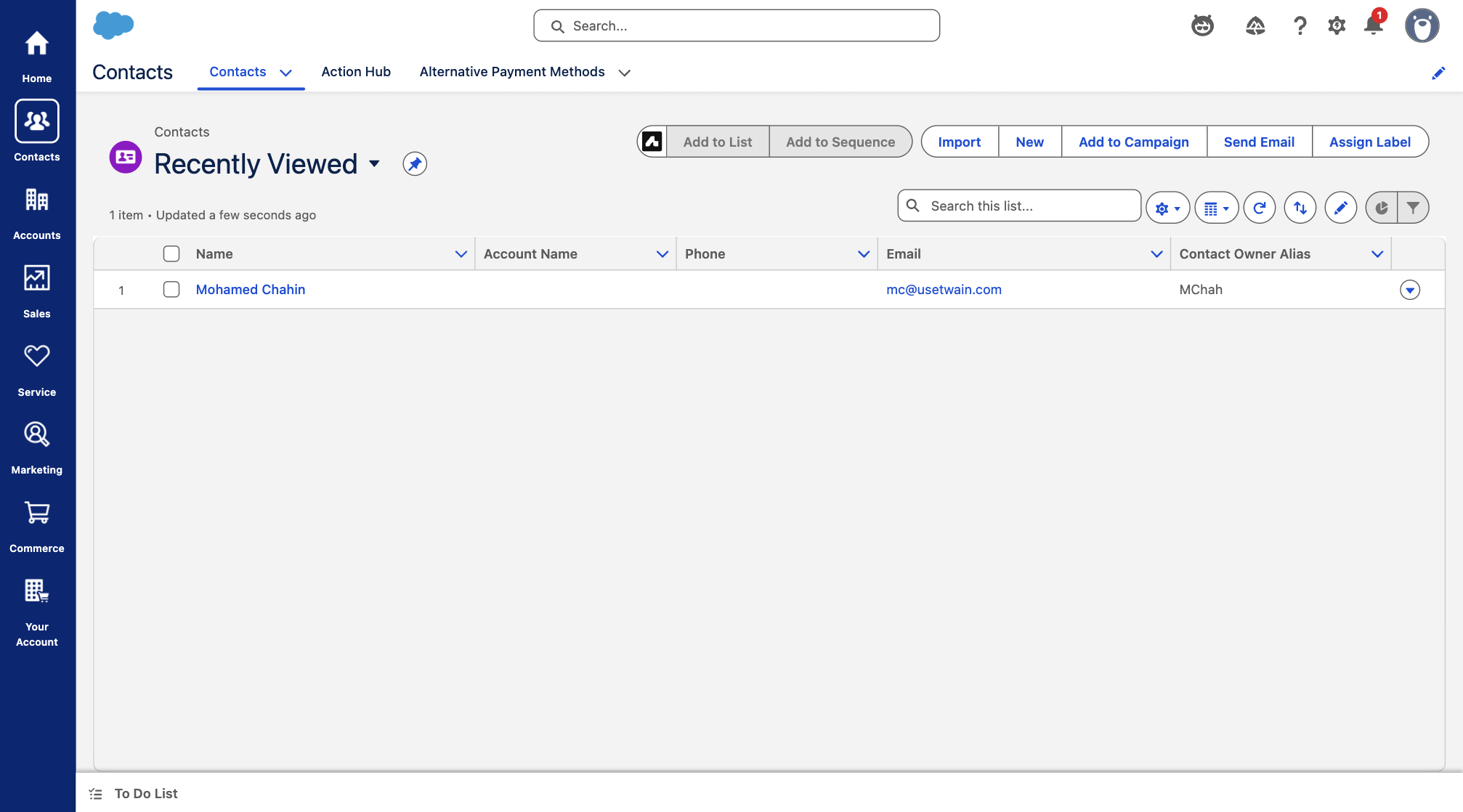Screen dimensions: 1463x812
Task: Open Account Name column actions chevron
Action: click(662, 253)
